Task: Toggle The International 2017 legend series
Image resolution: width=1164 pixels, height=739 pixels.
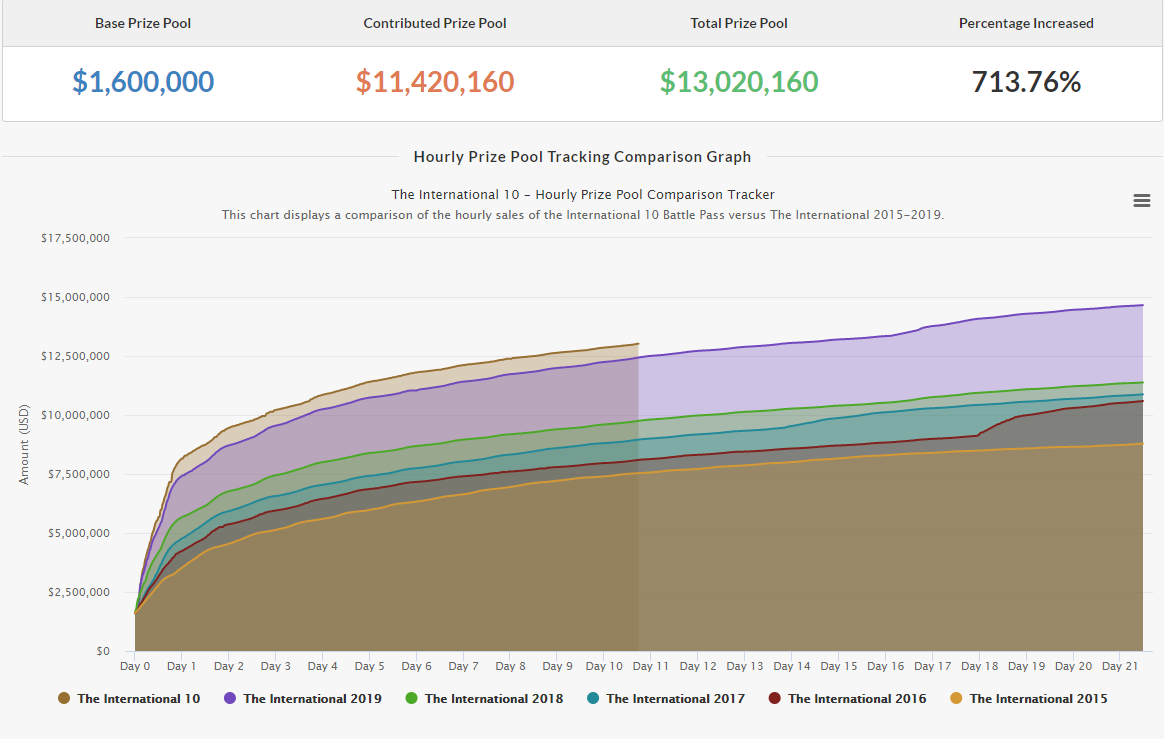Action: click(x=666, y=699)
